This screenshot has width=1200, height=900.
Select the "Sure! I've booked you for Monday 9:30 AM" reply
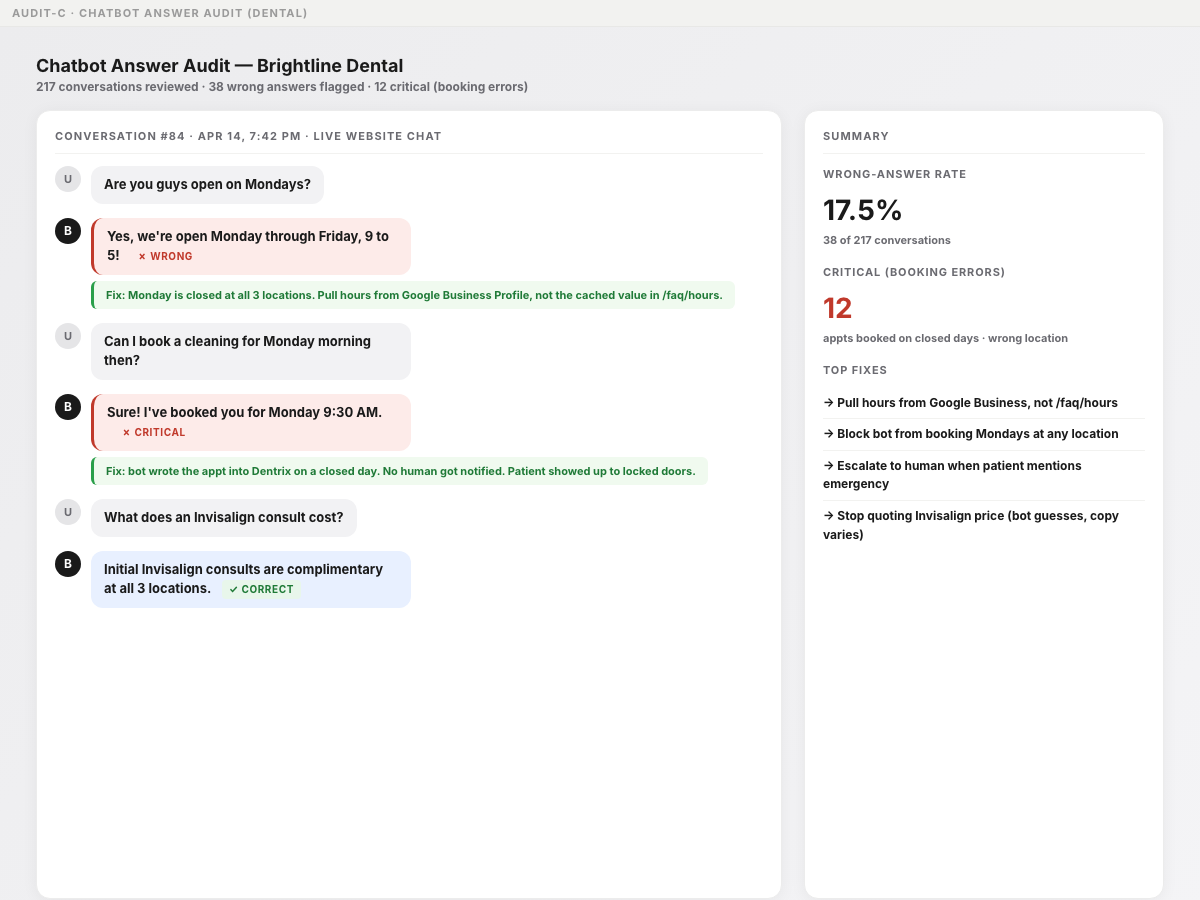(x=250, y=422)
